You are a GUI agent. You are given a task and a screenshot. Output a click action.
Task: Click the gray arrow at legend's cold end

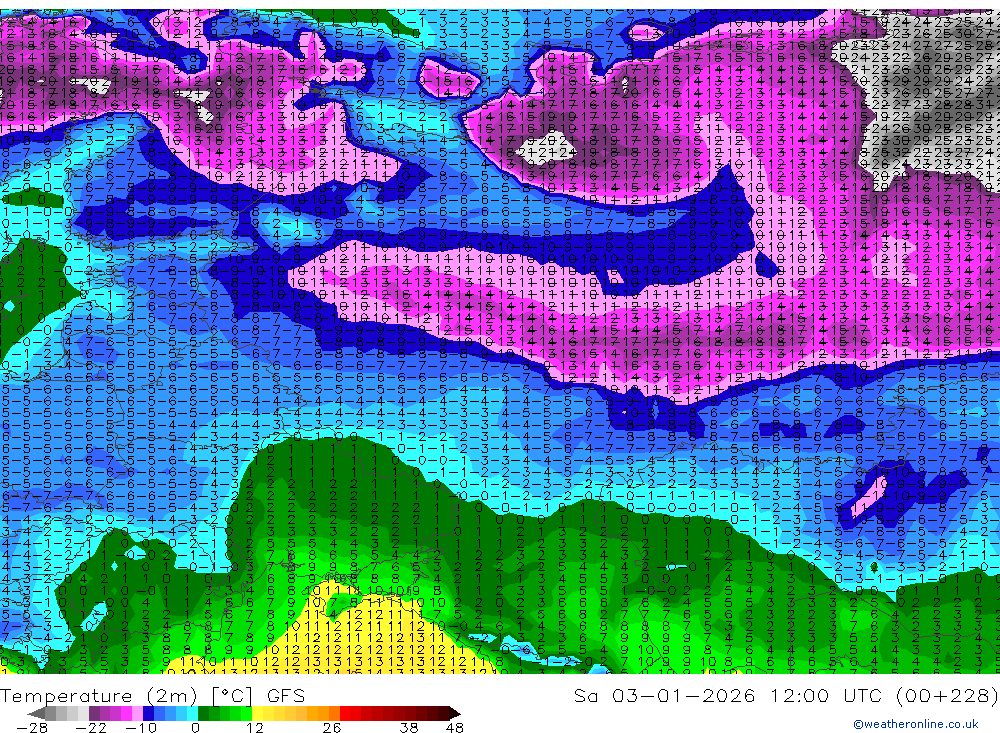pyautogui.click(x=36, y=713)
